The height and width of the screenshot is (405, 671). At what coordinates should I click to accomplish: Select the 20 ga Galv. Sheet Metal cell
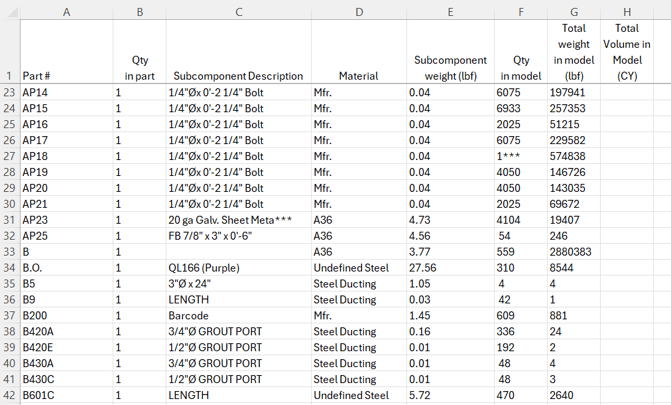click(x=239, y=220)
